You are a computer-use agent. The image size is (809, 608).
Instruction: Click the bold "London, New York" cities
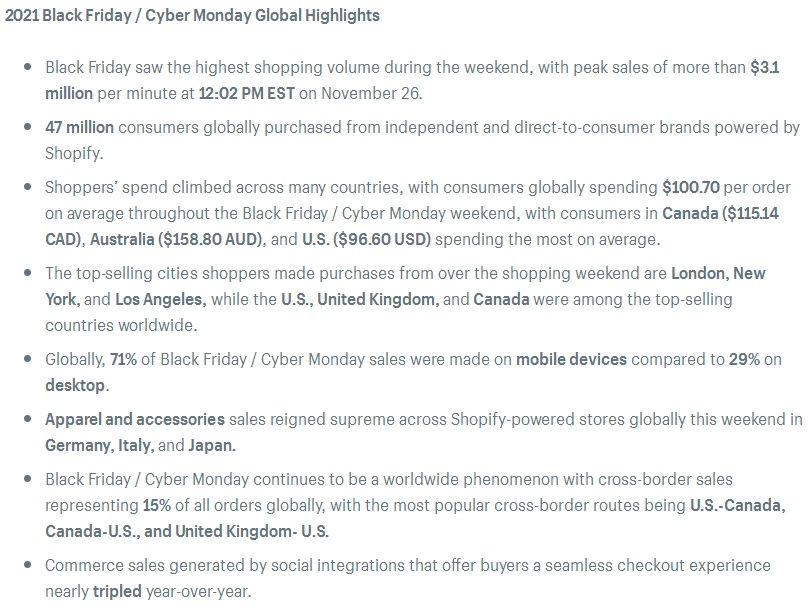[718, 274]
